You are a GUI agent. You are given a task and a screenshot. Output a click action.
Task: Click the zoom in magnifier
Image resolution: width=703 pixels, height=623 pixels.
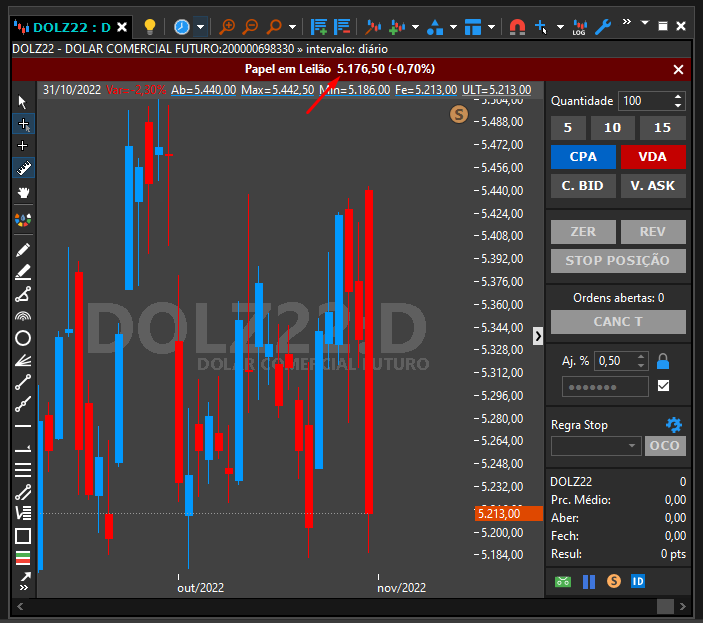(227, 27)
